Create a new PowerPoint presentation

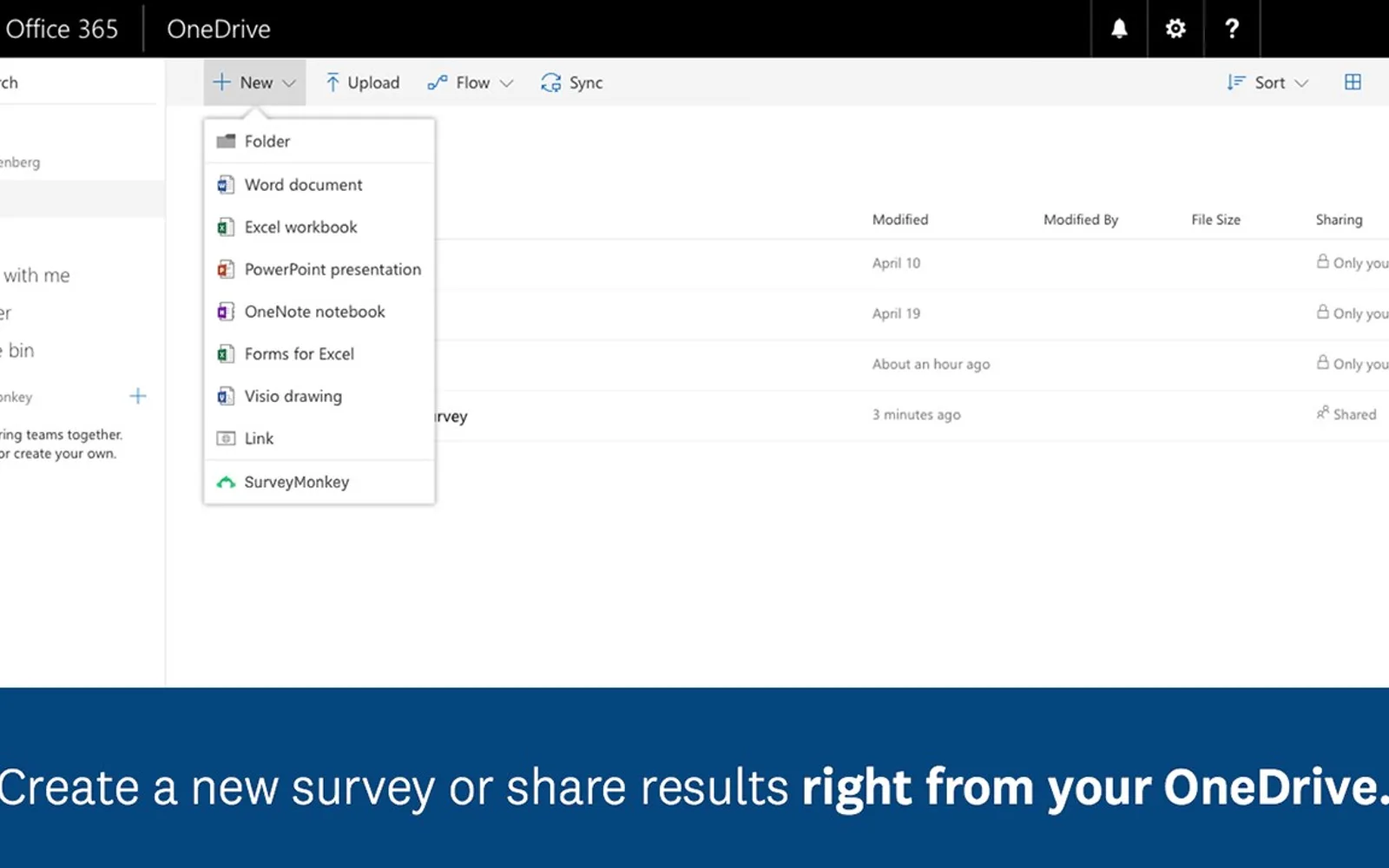(319, 269)
